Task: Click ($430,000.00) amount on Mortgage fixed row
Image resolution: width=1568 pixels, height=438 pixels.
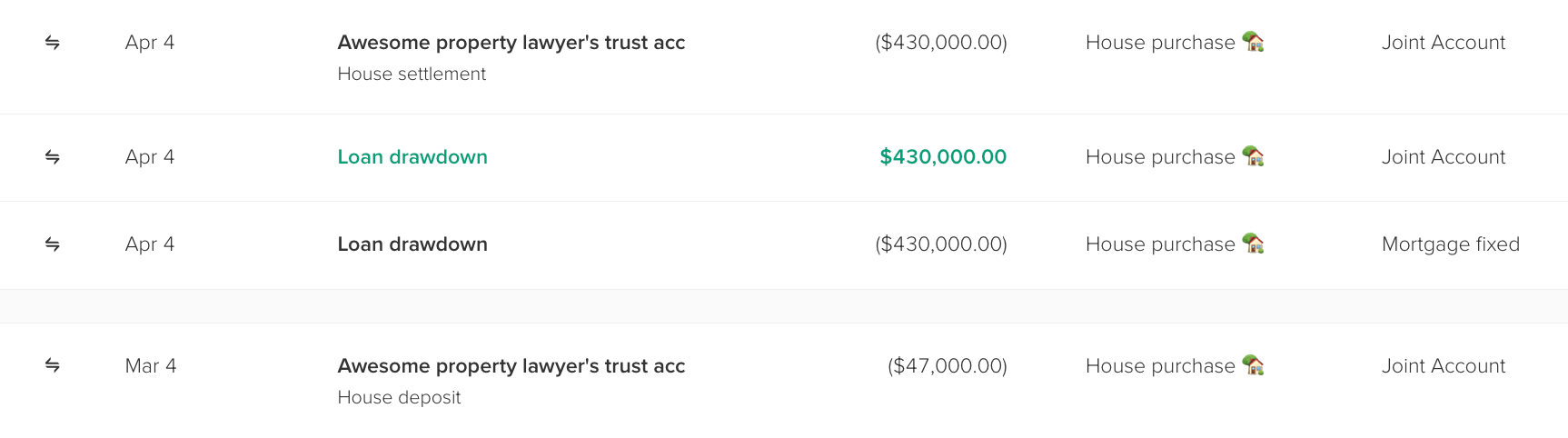Action: pos(940,244)
